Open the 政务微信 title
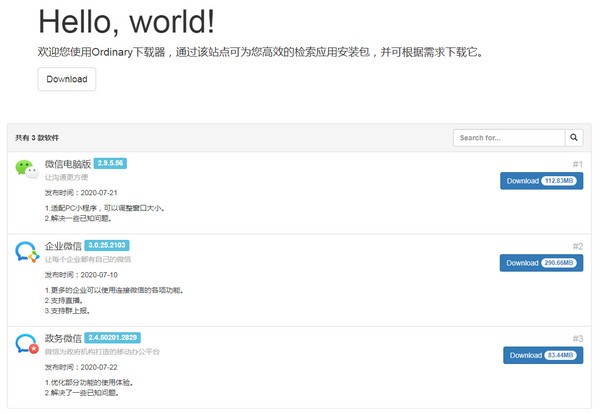Viewport: 600px width, 414px height. click(63, 339)
